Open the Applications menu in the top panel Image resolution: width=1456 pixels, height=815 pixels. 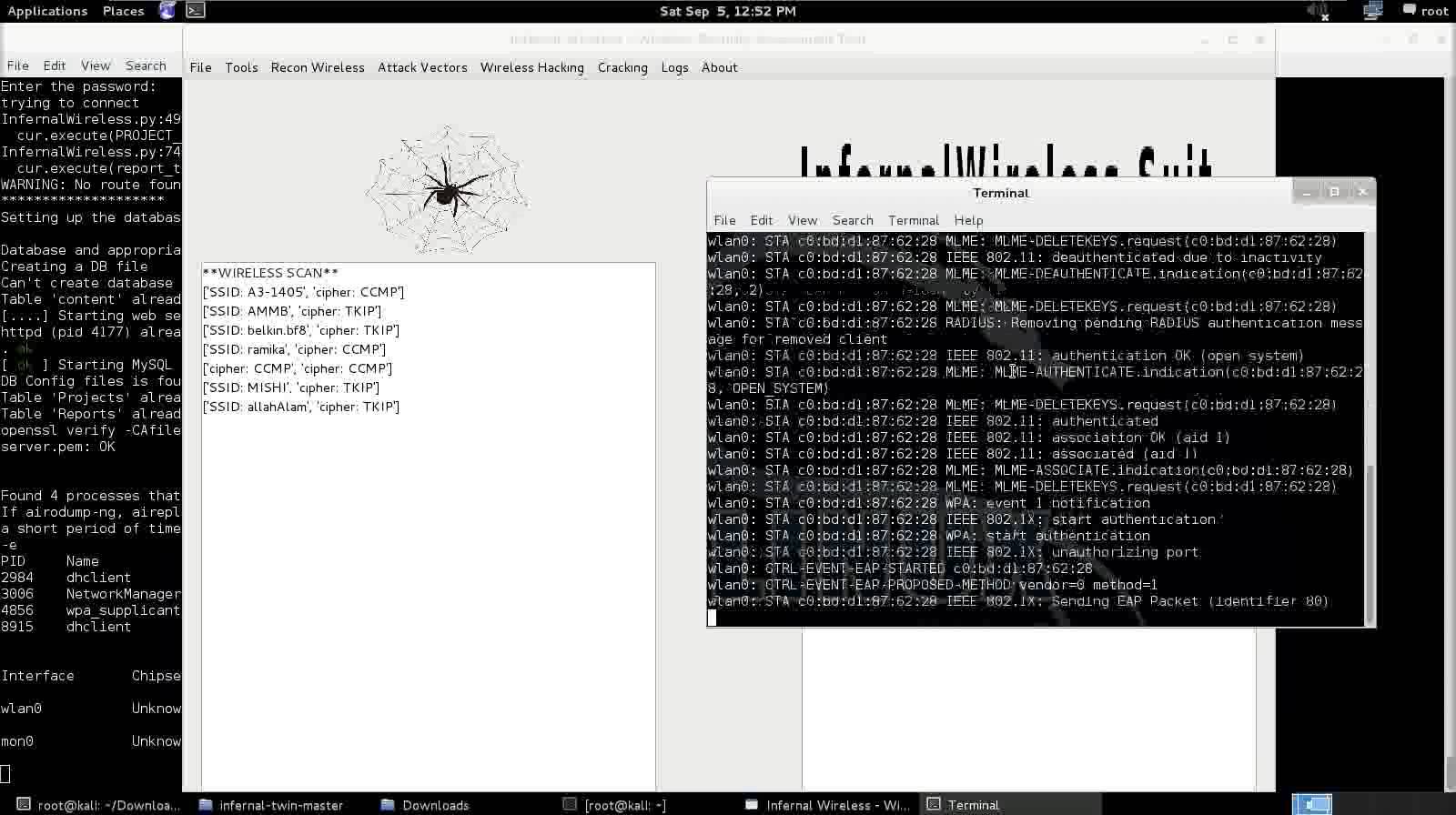pos(47,11)
